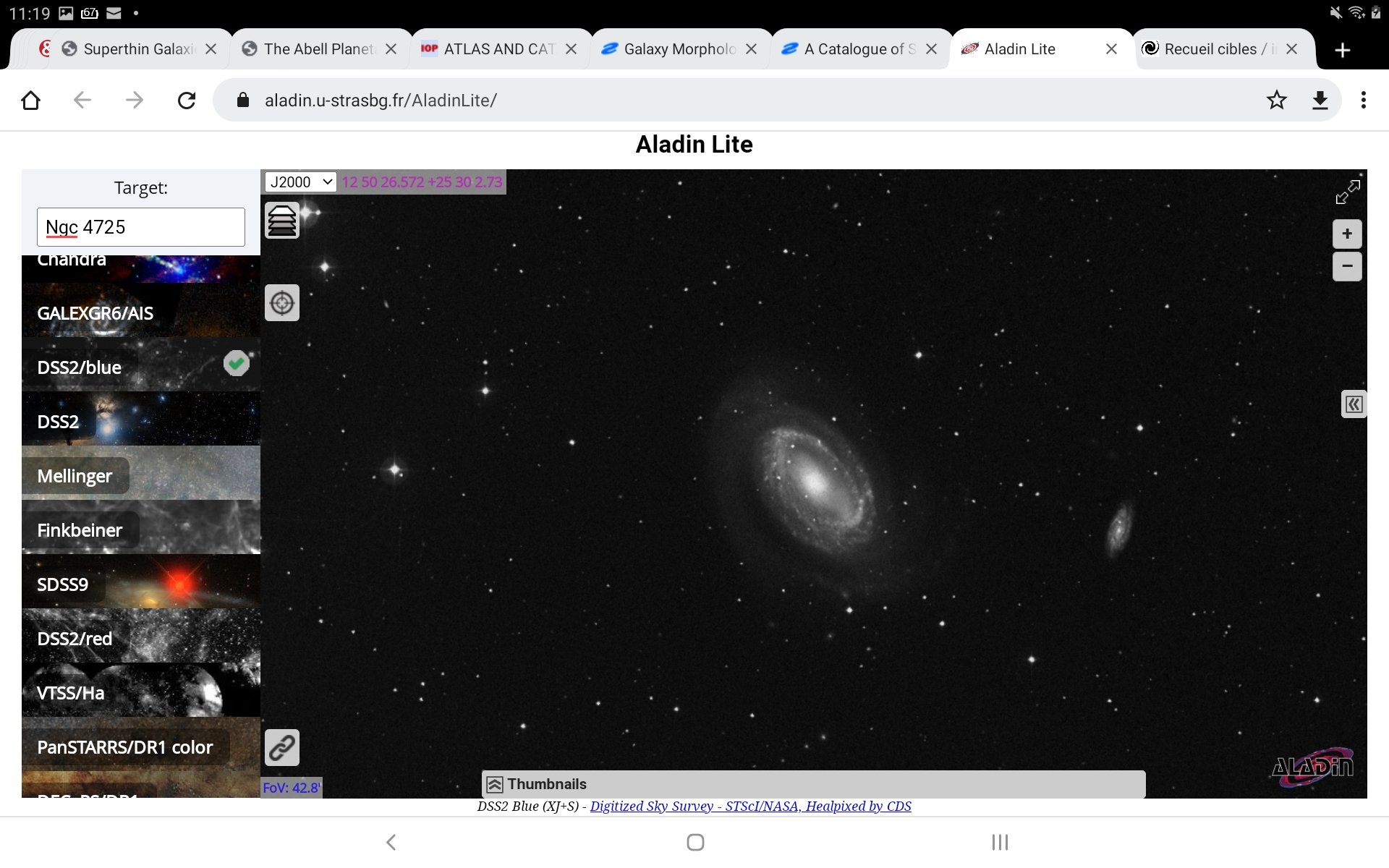
Task: Bookmark this page with the star
Action: [x=1277, y=100]
